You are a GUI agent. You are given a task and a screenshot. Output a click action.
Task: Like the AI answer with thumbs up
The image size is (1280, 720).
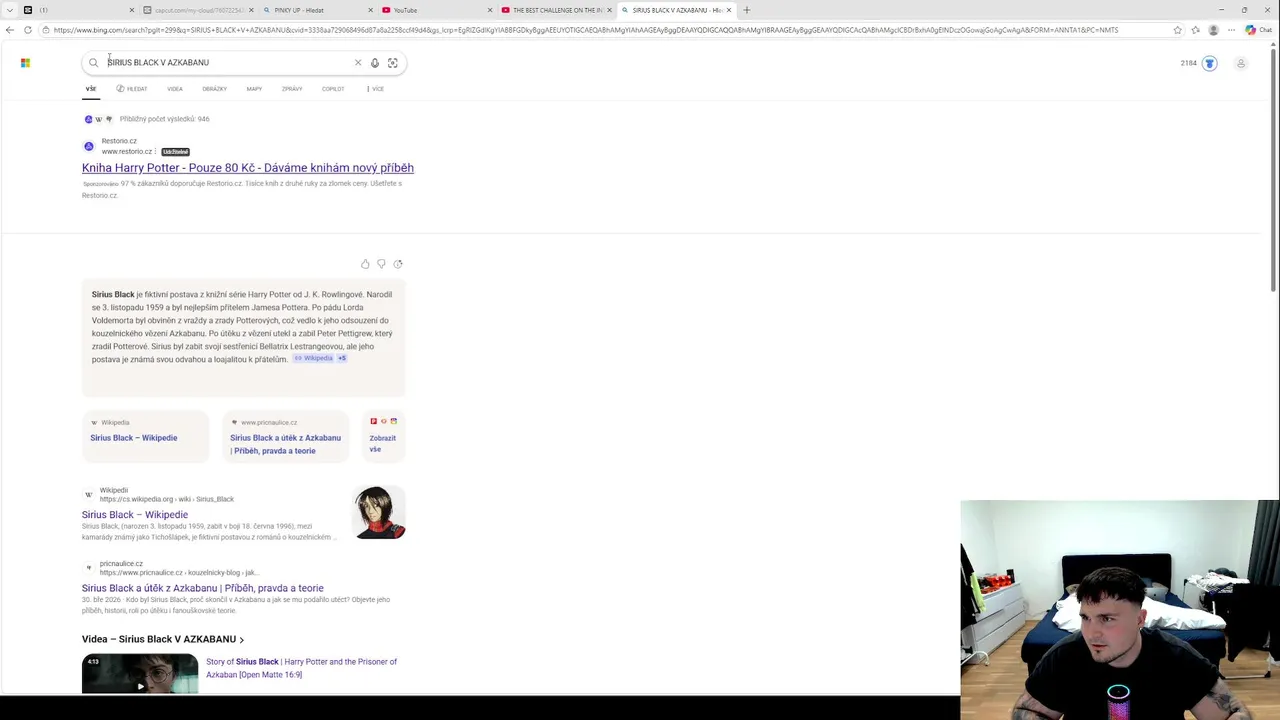coord(365,264)
